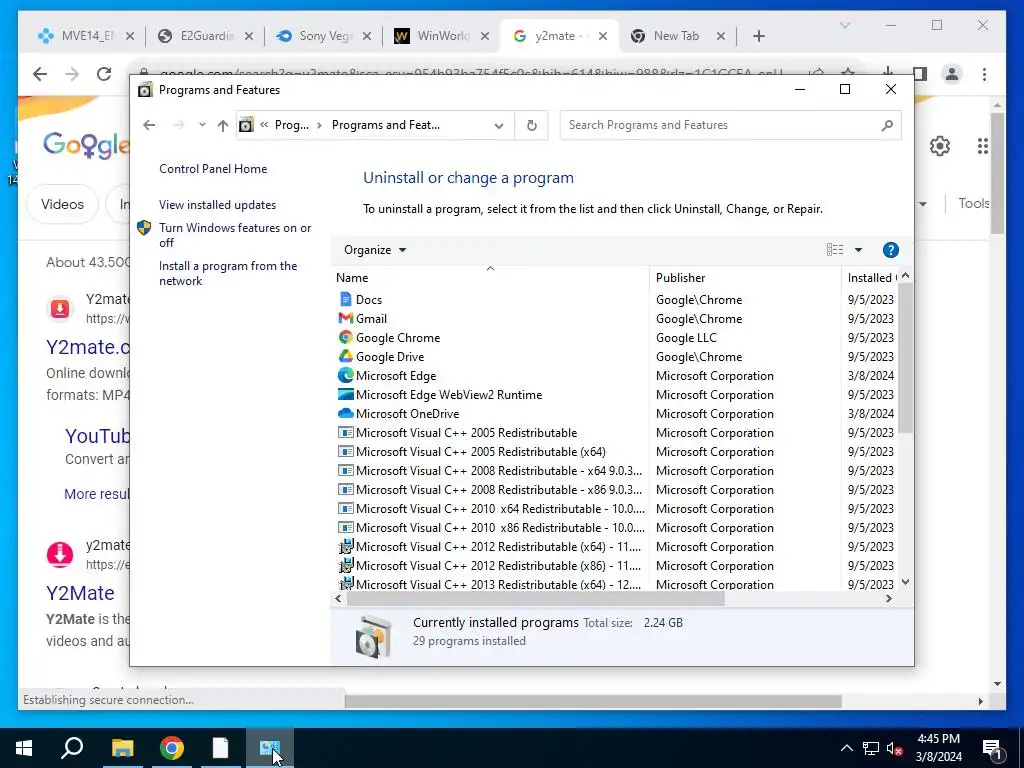Open Control Panel Home link
1024x768 pixels.
213,168
